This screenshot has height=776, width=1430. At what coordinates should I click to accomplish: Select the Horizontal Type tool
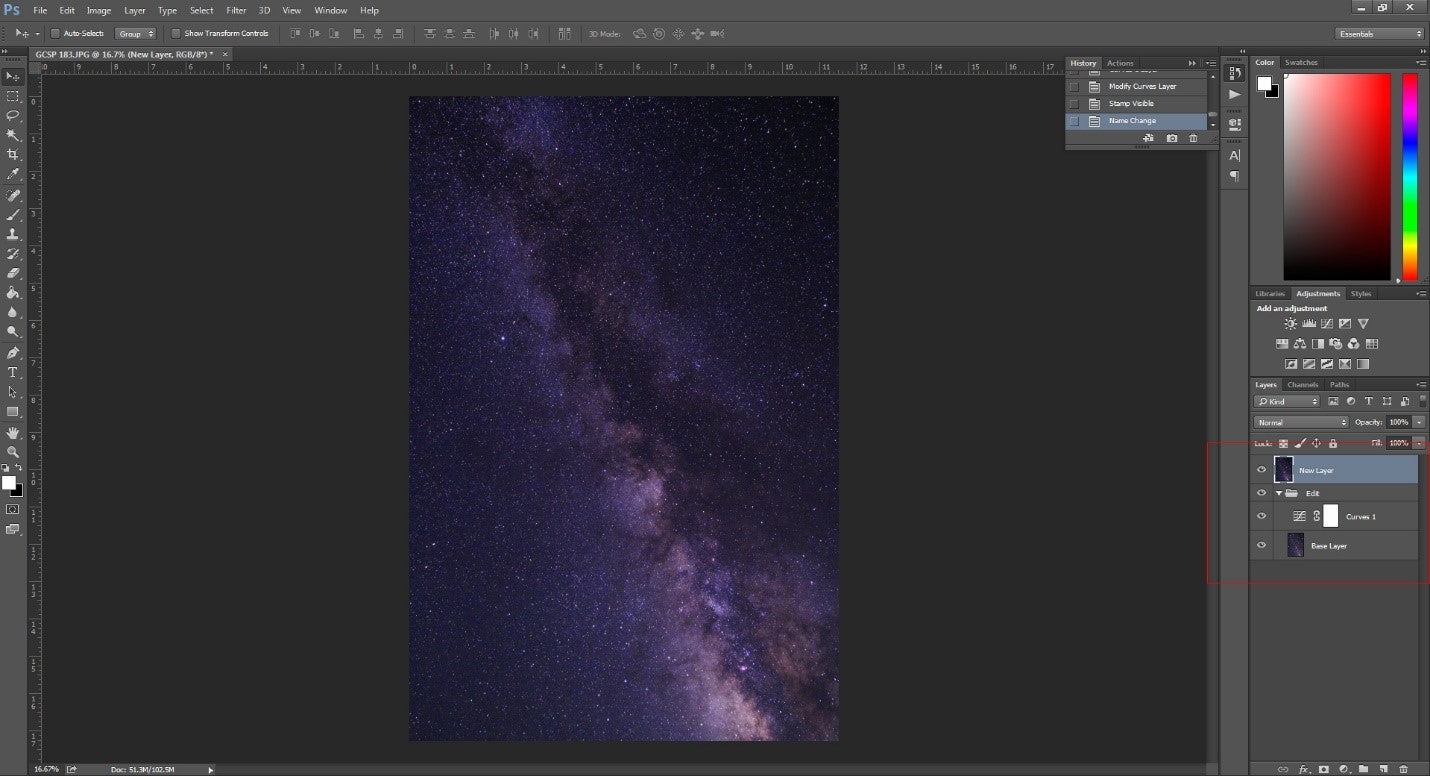click(13, 372)
